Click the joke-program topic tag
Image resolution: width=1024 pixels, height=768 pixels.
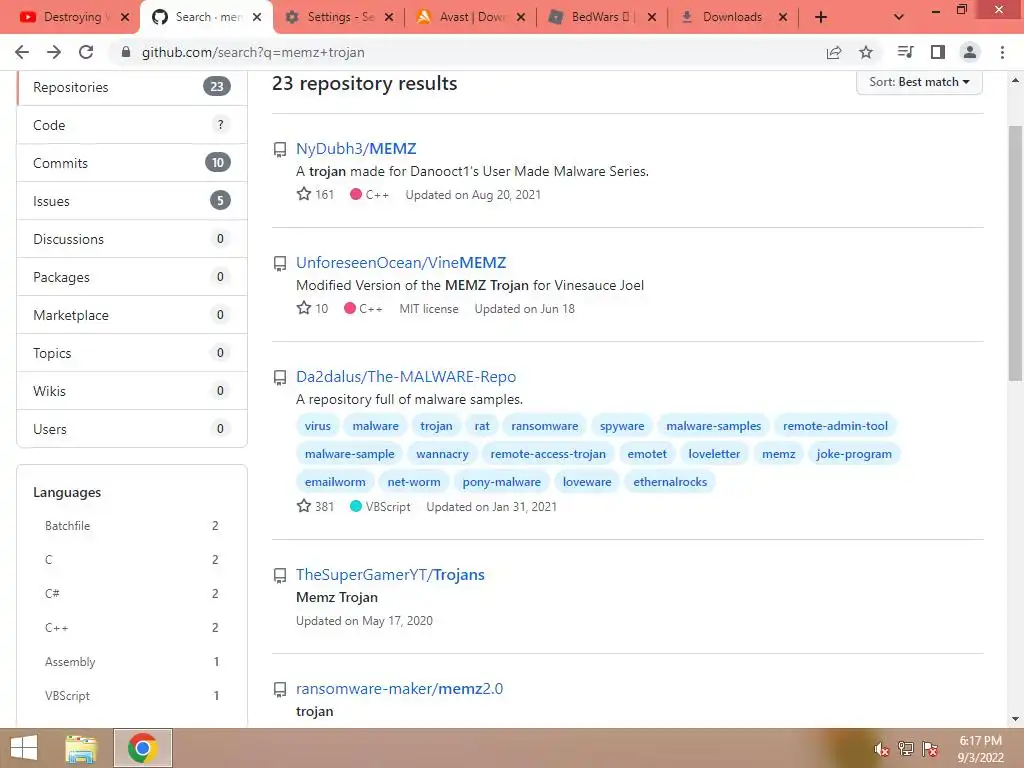click(x=854, y=454)
